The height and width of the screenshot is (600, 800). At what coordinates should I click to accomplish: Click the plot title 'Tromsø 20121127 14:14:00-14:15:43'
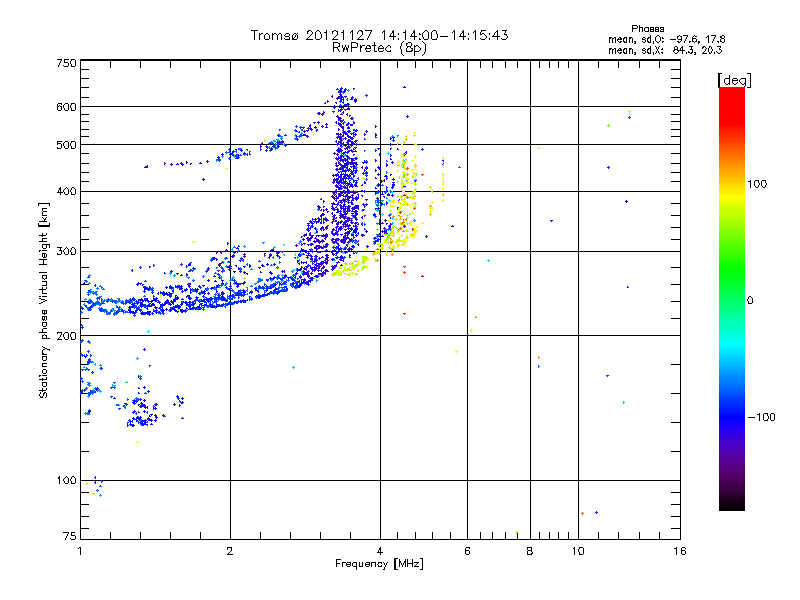(379, 35)
